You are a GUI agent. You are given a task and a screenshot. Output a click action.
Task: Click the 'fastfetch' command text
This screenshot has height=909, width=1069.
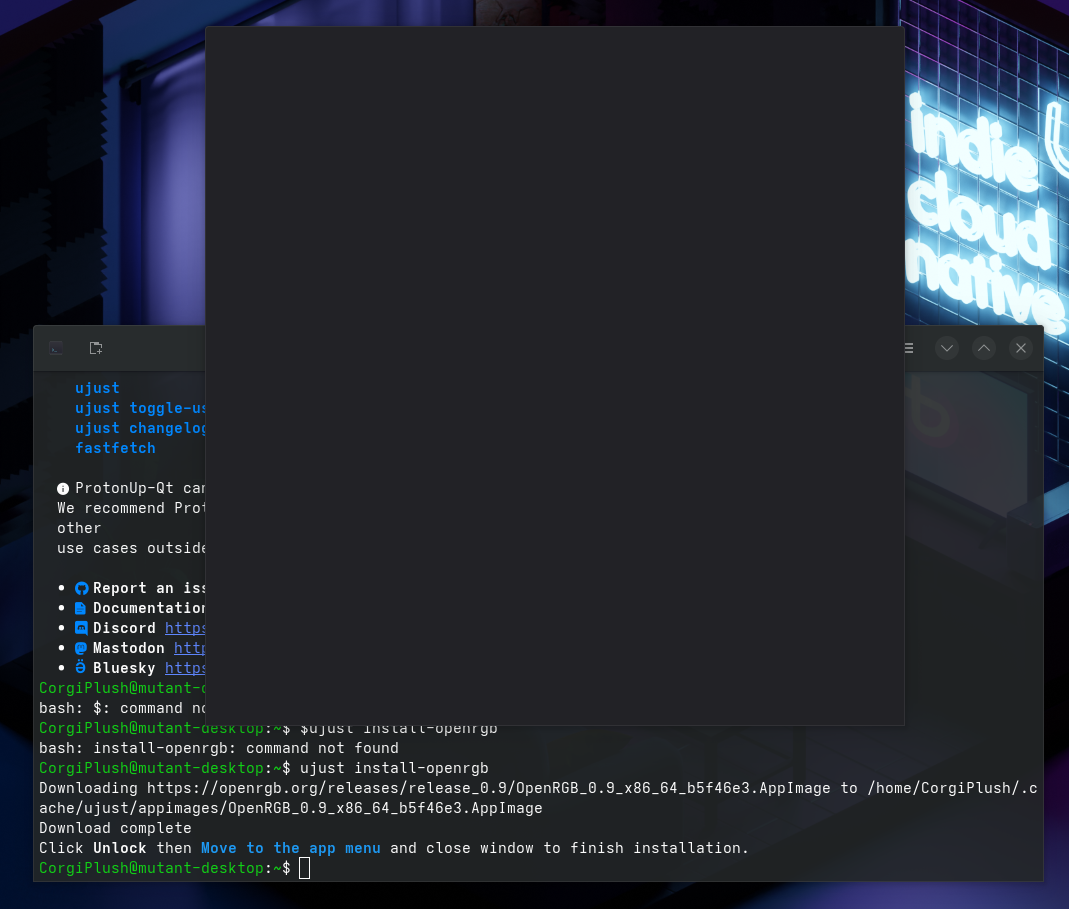pos(115,448)
